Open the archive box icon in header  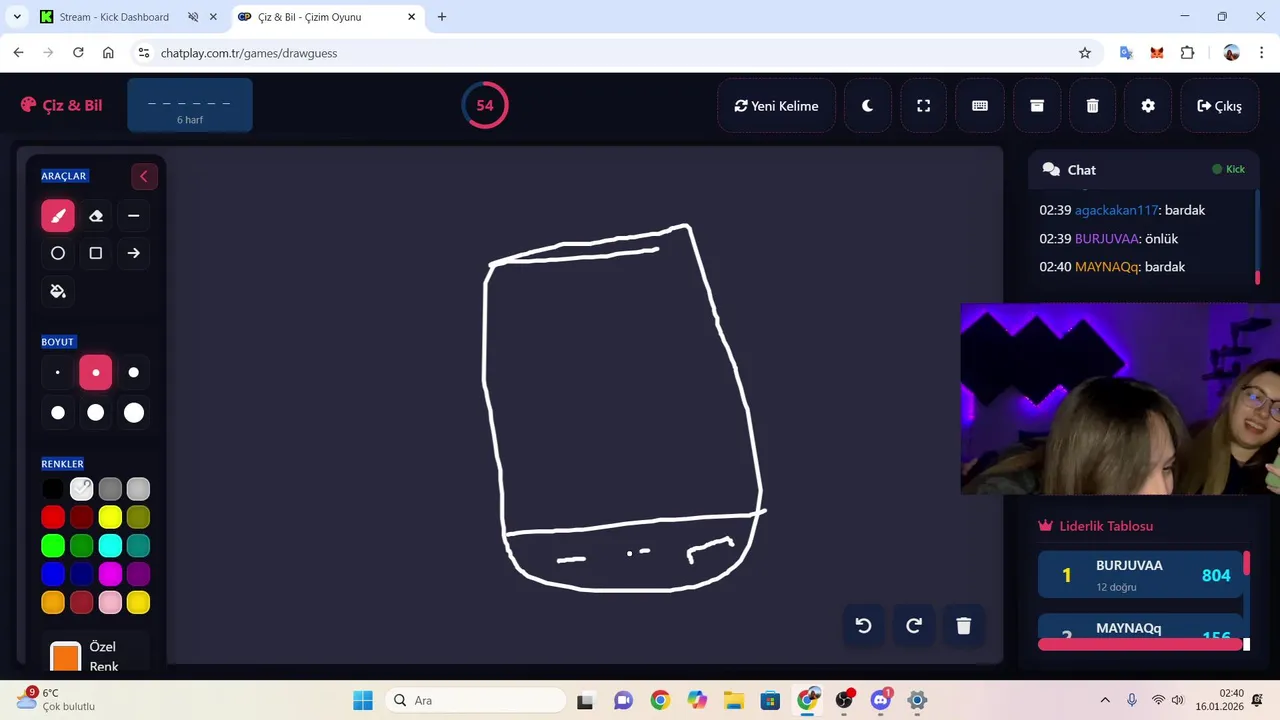[1037, 106]
